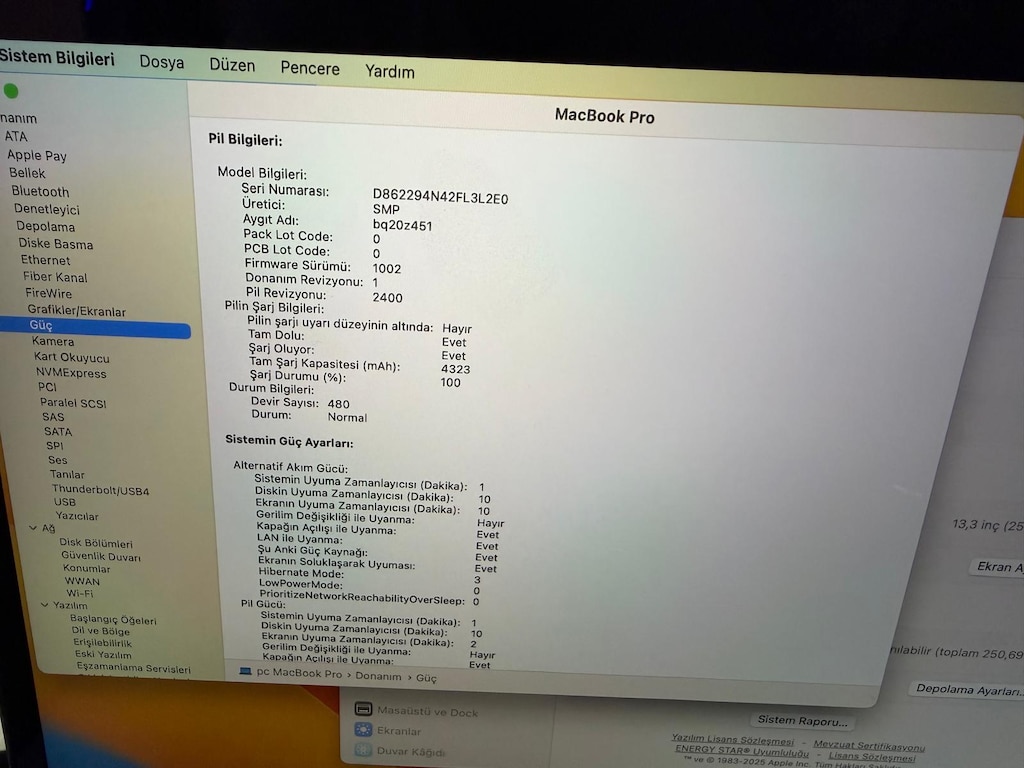The height and width of the screenshot is (768, 1024).
Task: Select USB in the sidebar
Action: pyautogui.click(x=65, y=502)
